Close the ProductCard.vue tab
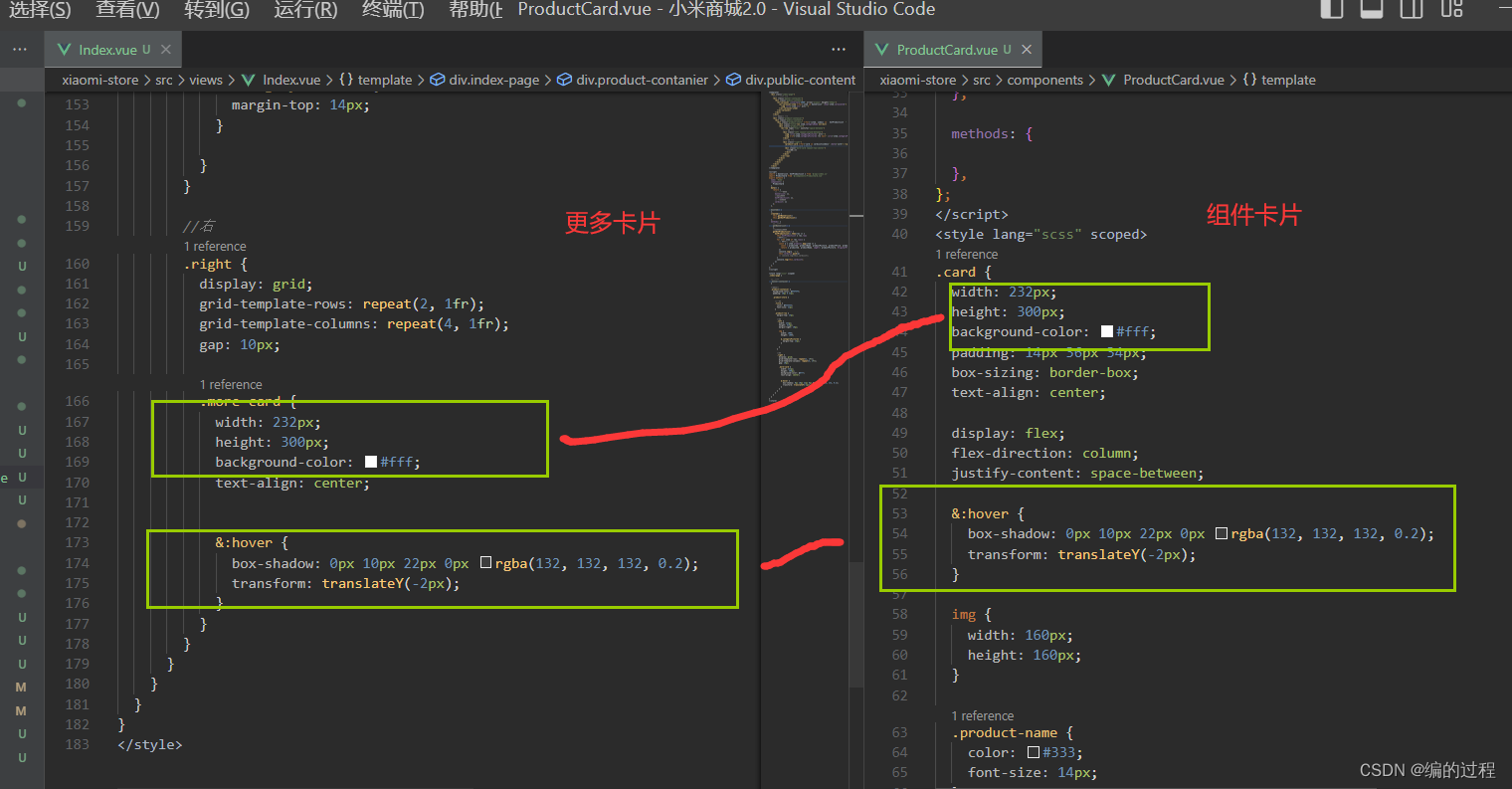 (x=1027, y=50)
